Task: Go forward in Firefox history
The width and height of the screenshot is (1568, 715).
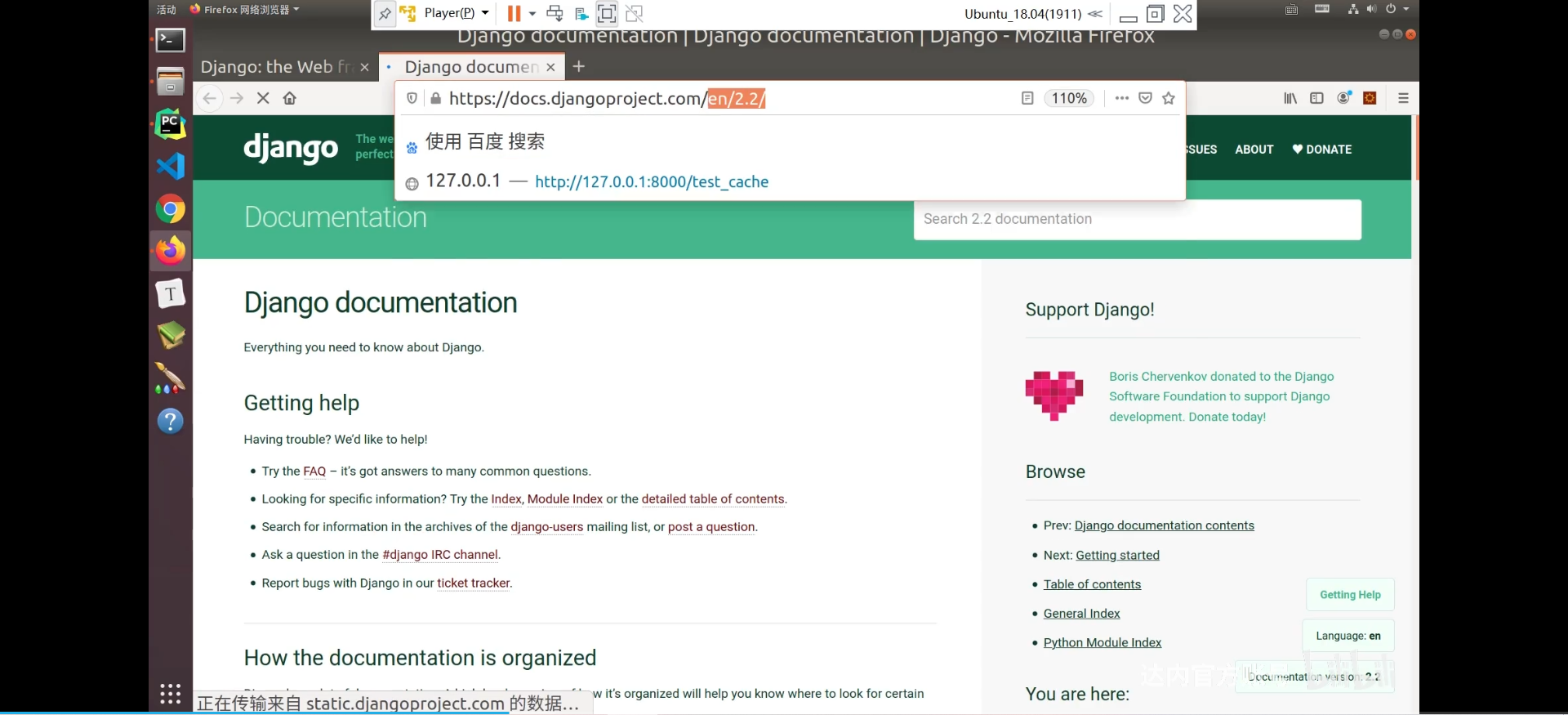Action: click(237, 98)
